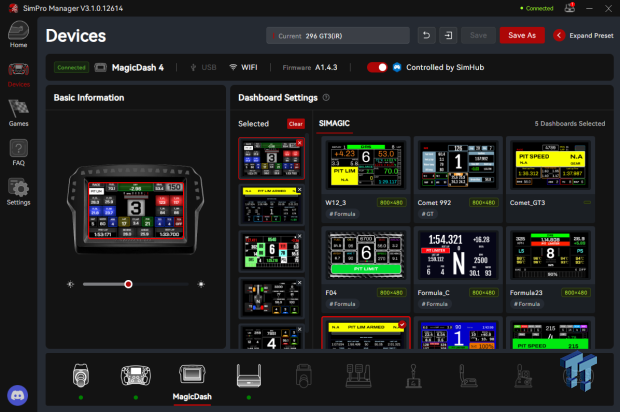The image size is (620, 412).
Task: Click the Connected status in title bar
Action: click(x=537, y=8)
